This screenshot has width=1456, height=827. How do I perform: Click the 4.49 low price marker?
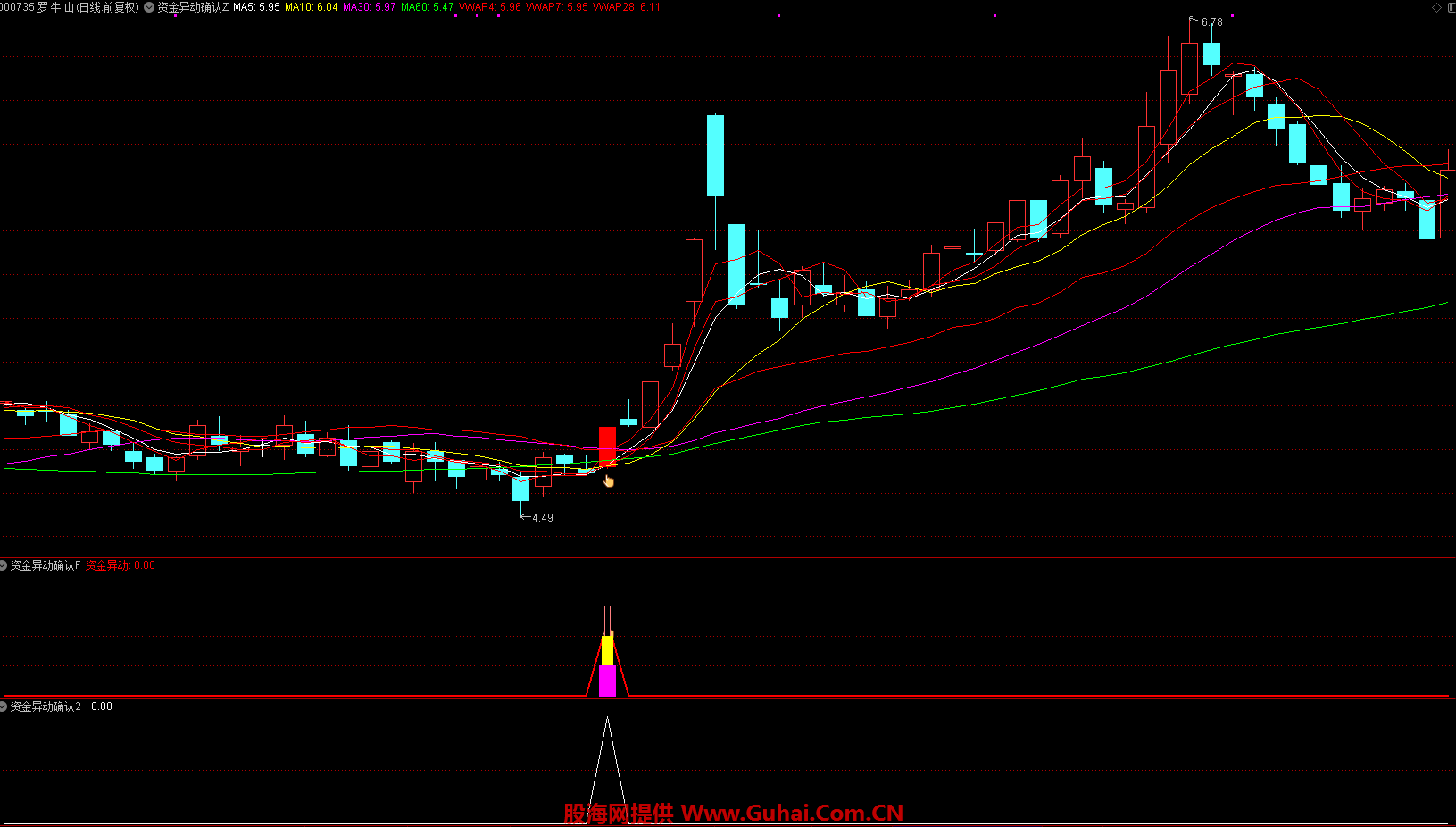(x=542, y=517)
